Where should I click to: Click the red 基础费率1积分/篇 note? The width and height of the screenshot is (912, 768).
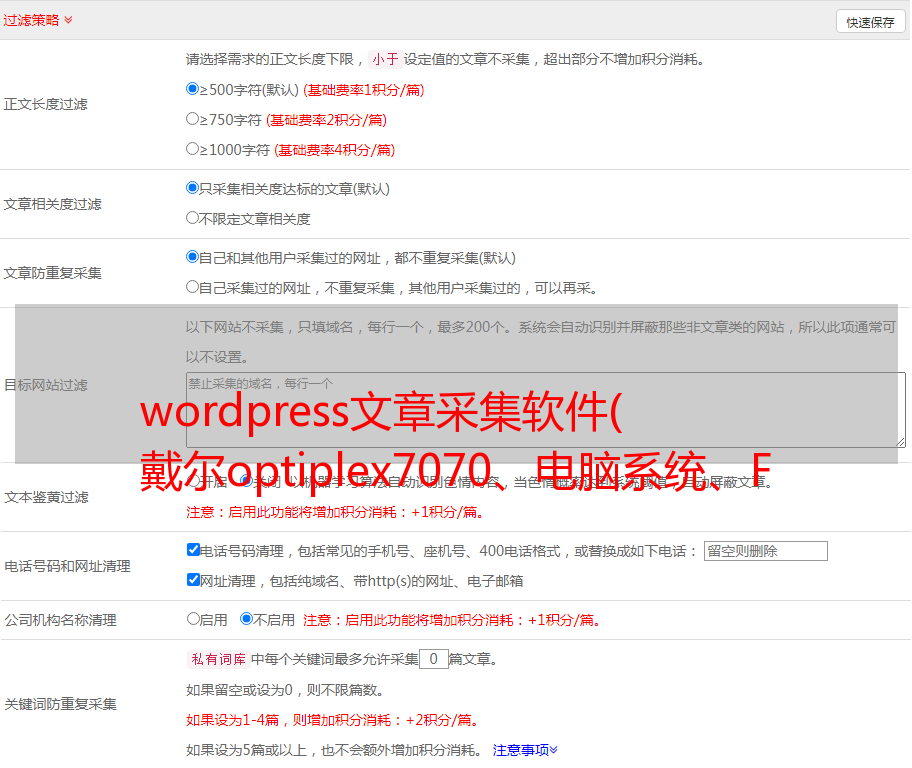point(364,90)
